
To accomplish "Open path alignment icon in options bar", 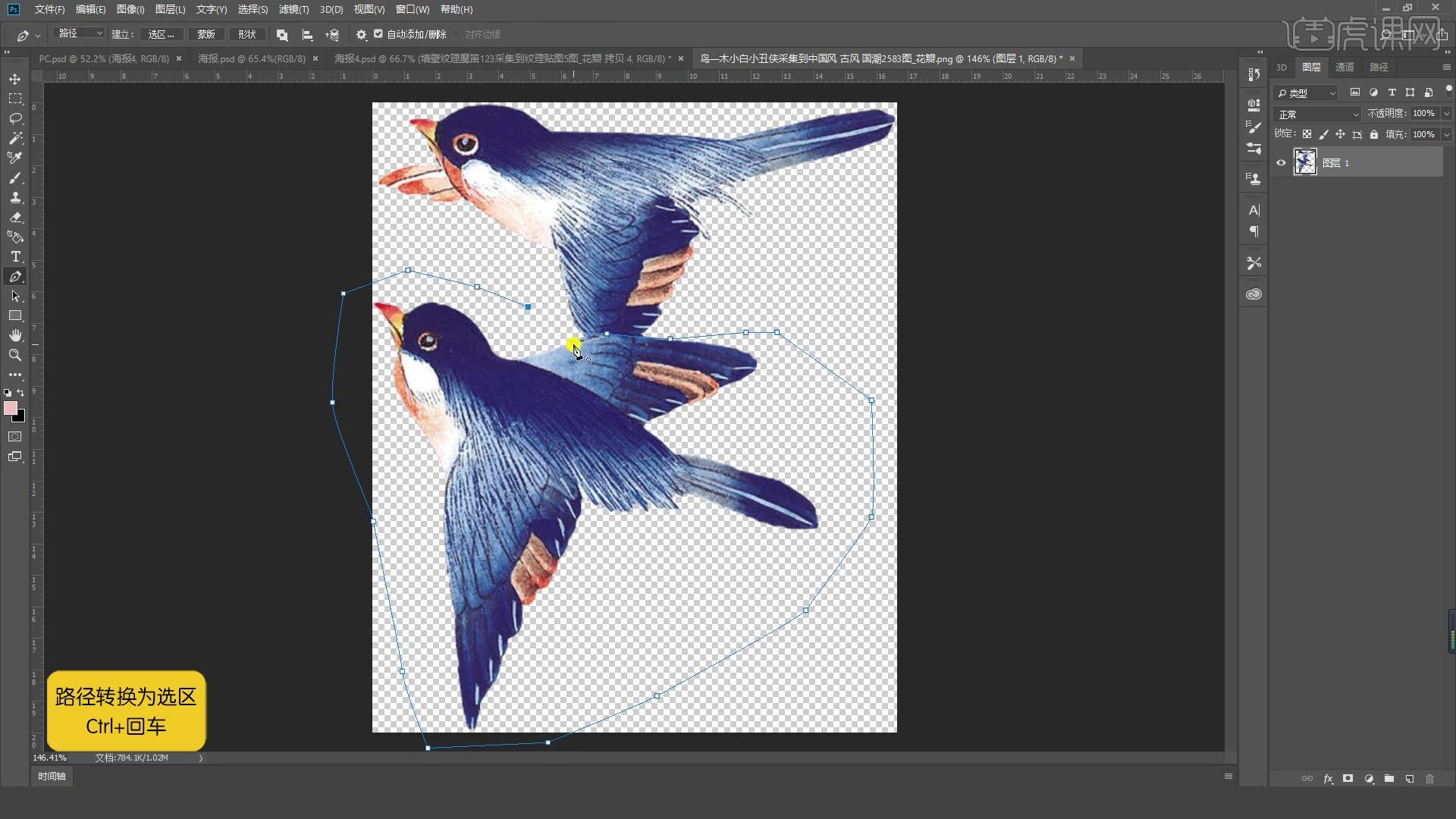I will click(307, 35).
